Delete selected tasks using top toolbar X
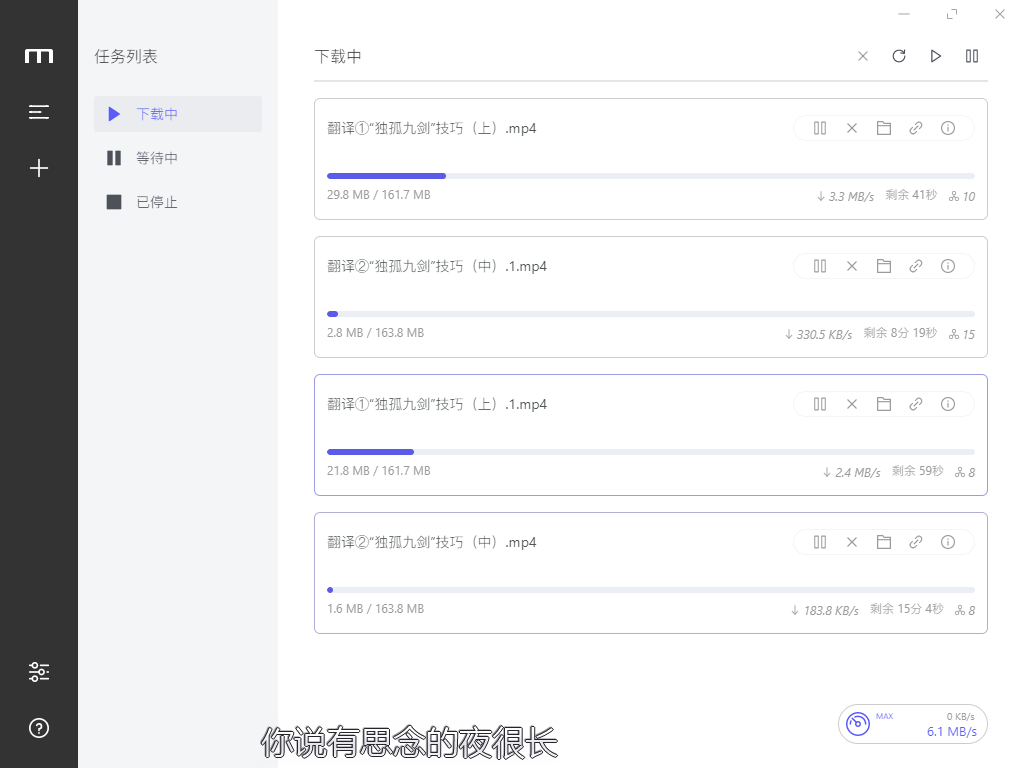 [863, 56]
